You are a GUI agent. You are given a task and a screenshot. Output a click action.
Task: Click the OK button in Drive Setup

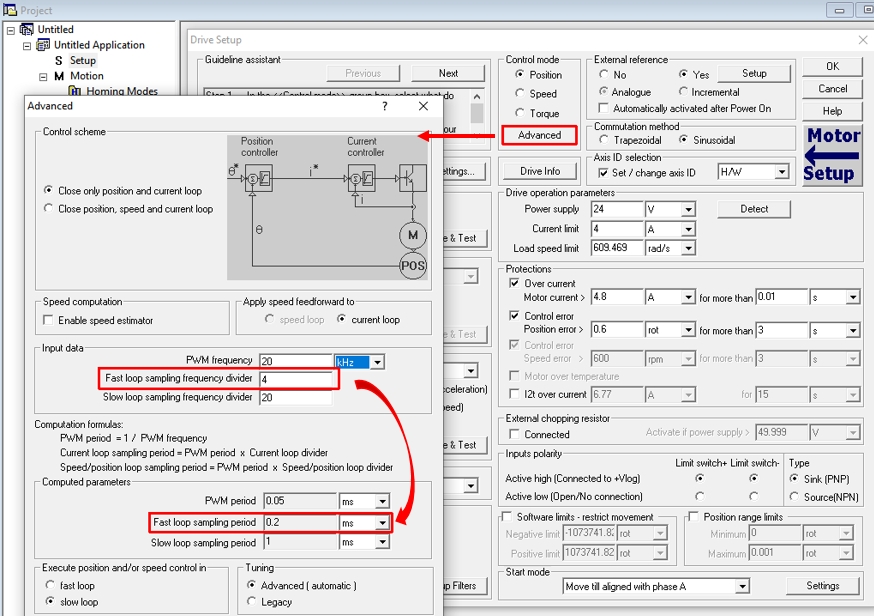point(832,66)
